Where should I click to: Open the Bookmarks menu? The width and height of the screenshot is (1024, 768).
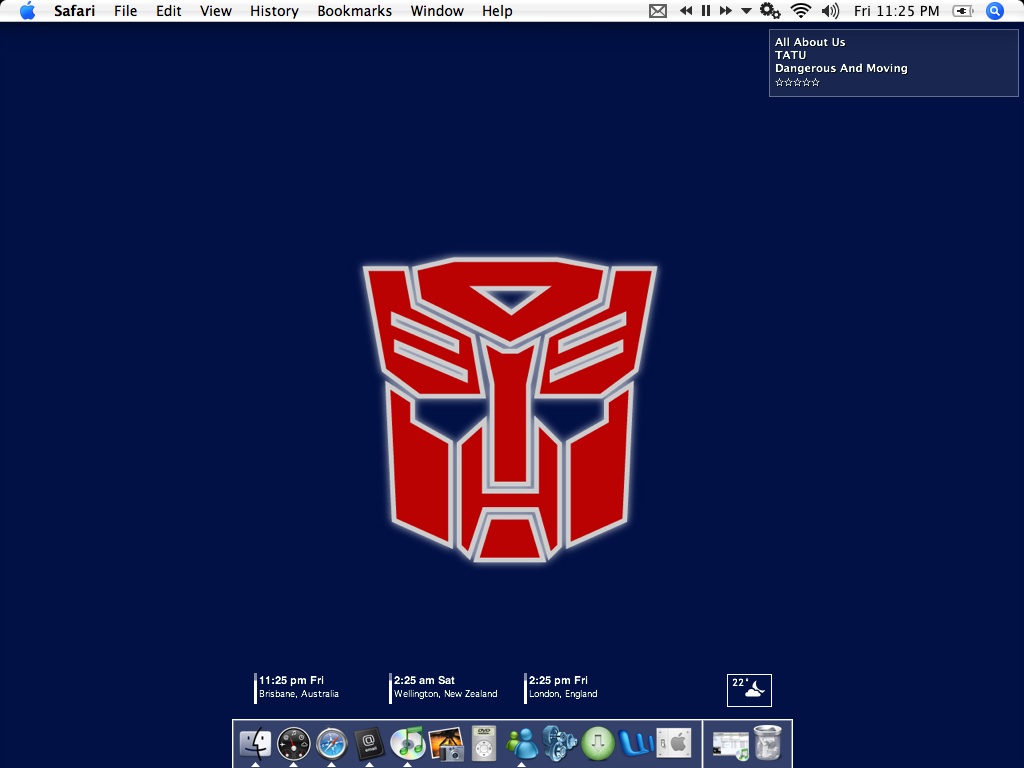[354, 11]
